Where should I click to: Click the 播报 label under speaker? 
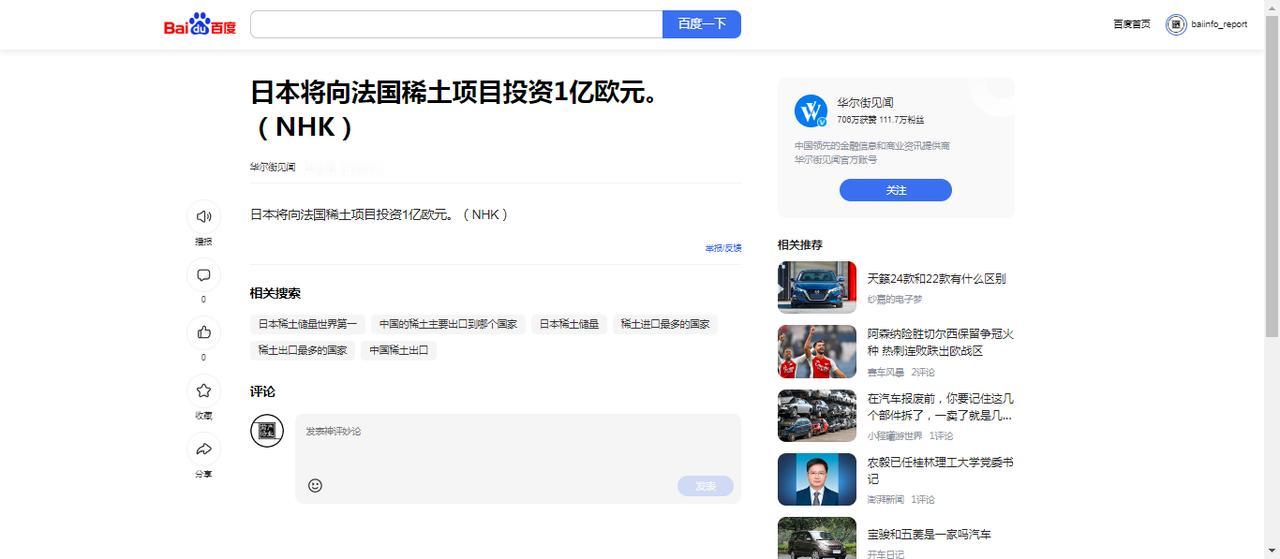pos(204,241)
